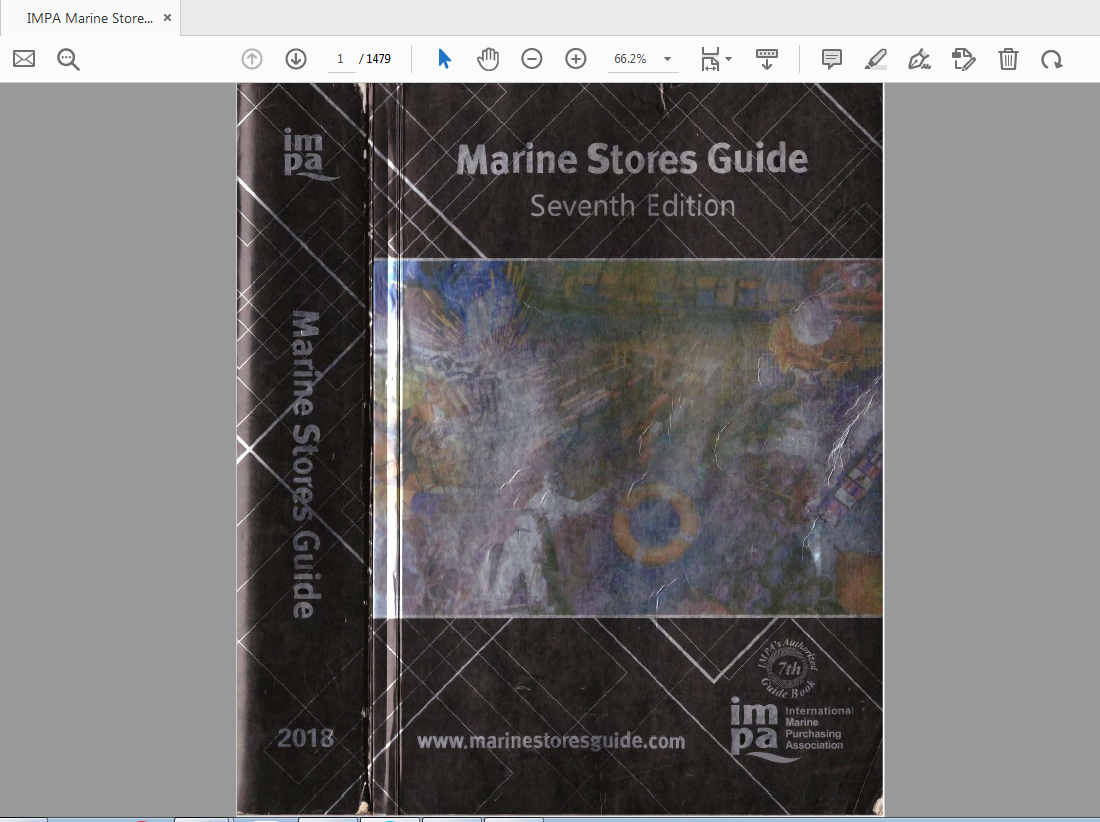Open the 66.2% zoom level dropdown
The width and height of the screenshot is (1100, 822).
tap(667, 60)
